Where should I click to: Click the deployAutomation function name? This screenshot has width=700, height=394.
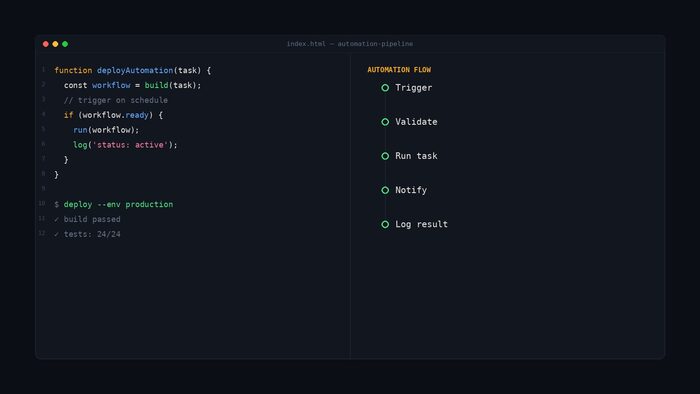click(x=135, y=71)
